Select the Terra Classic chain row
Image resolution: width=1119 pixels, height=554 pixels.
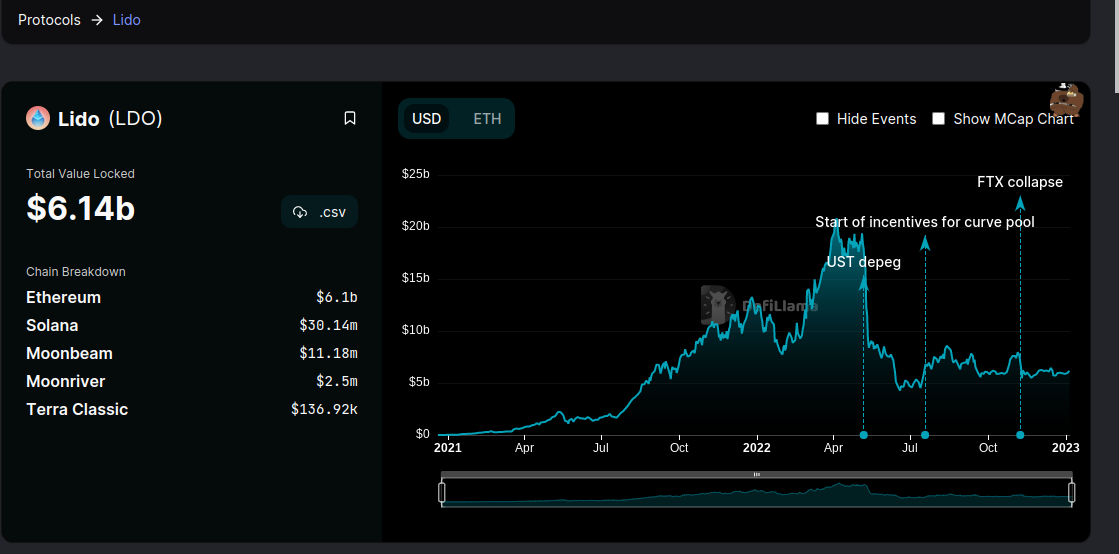191,410
